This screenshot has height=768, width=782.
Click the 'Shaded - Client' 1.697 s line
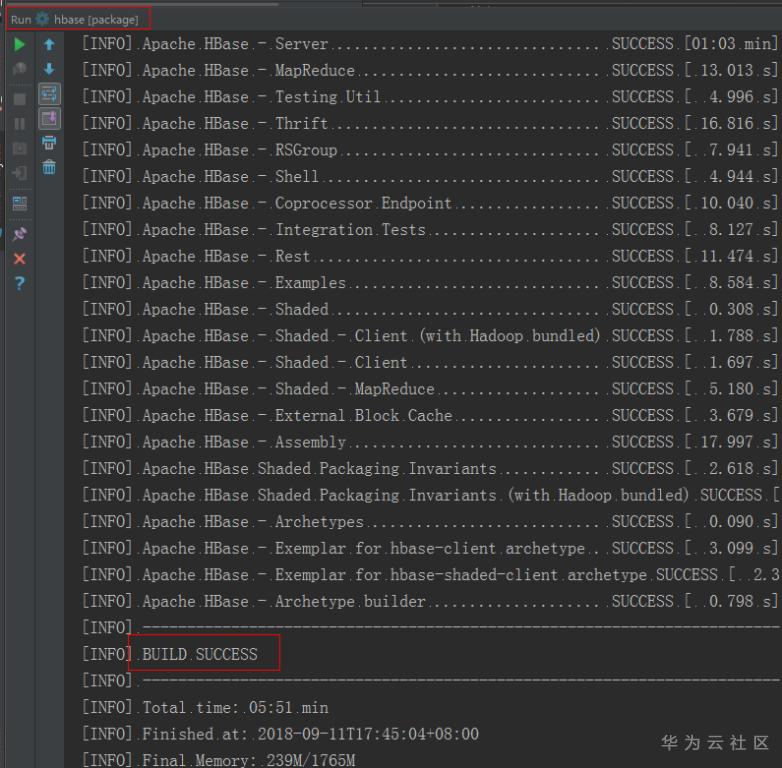click(x=430, y=362)
